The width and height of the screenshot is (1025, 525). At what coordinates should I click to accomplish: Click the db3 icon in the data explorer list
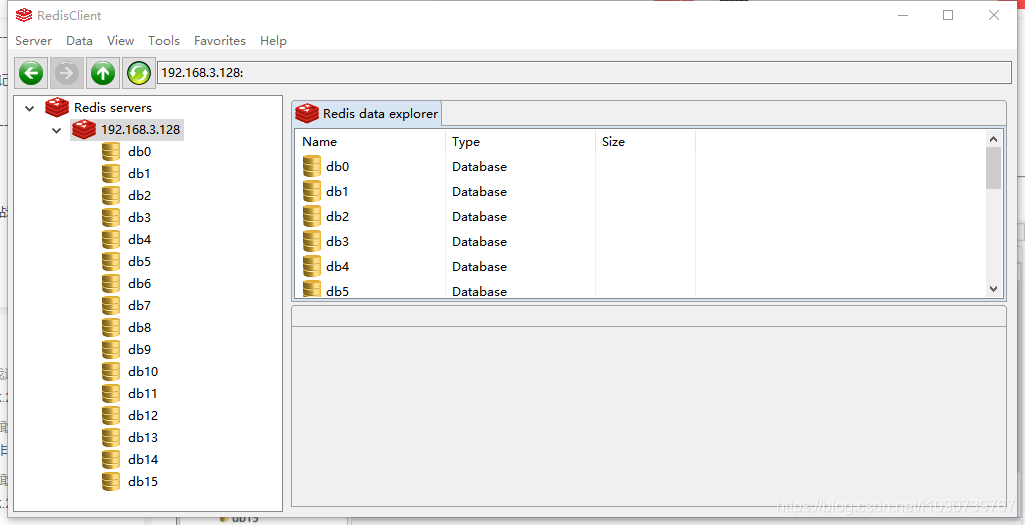point(312,241)
